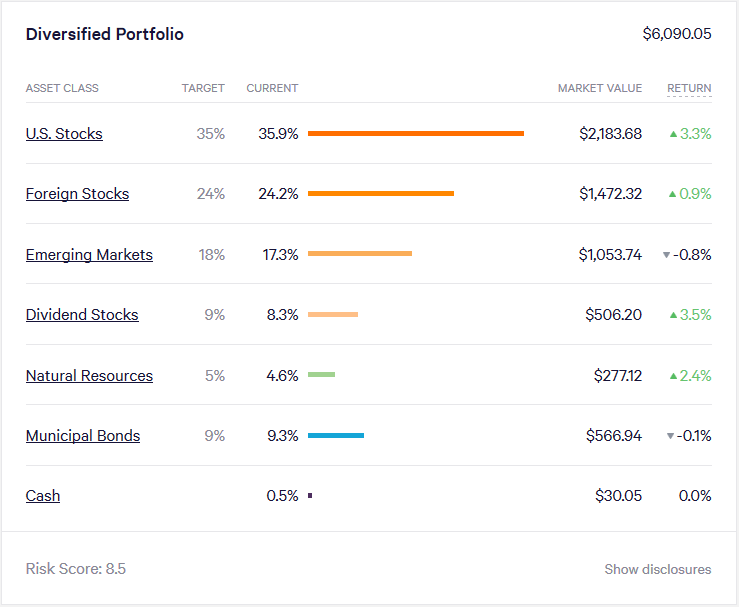The image size is (739, 607).
Task: Click the green up arrow beside 2.4% return
Action: coord(673,376)
